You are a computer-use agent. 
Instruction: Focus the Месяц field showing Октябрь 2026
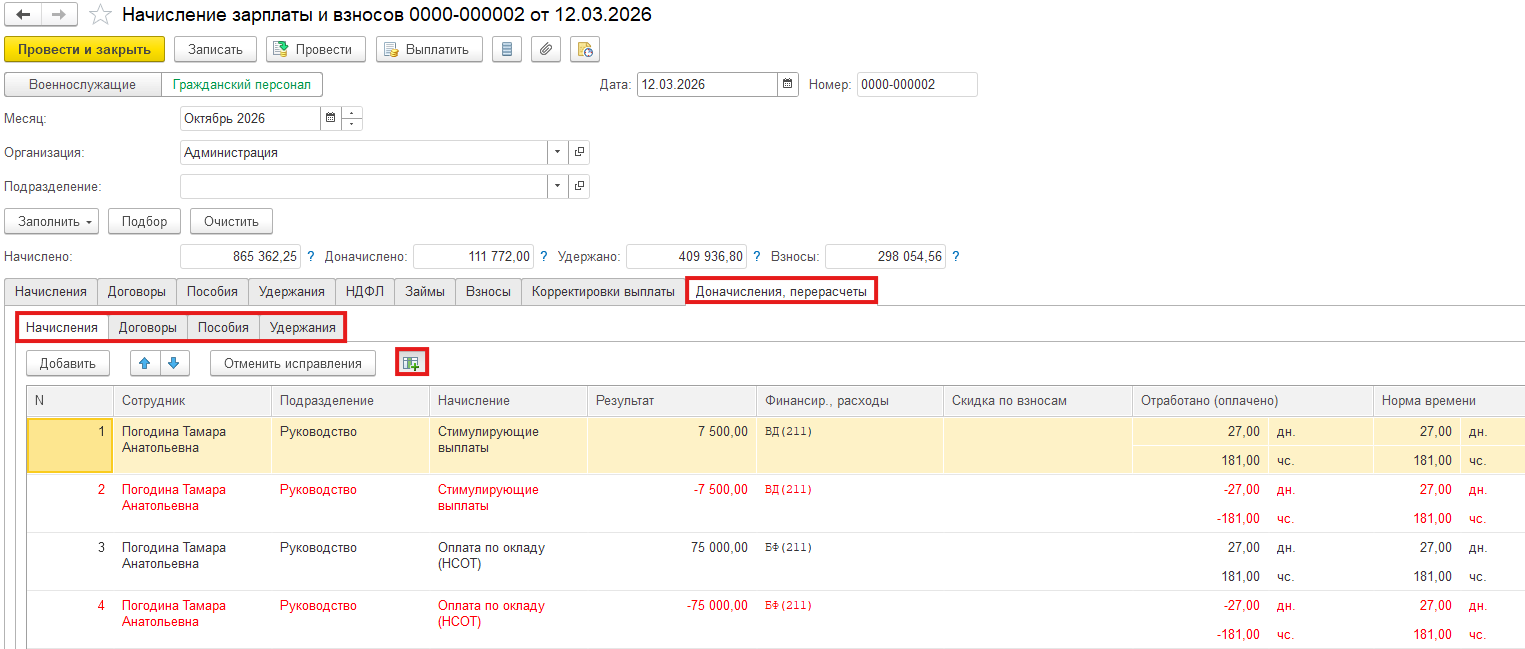pyautogui.click(x=250, y=118)
